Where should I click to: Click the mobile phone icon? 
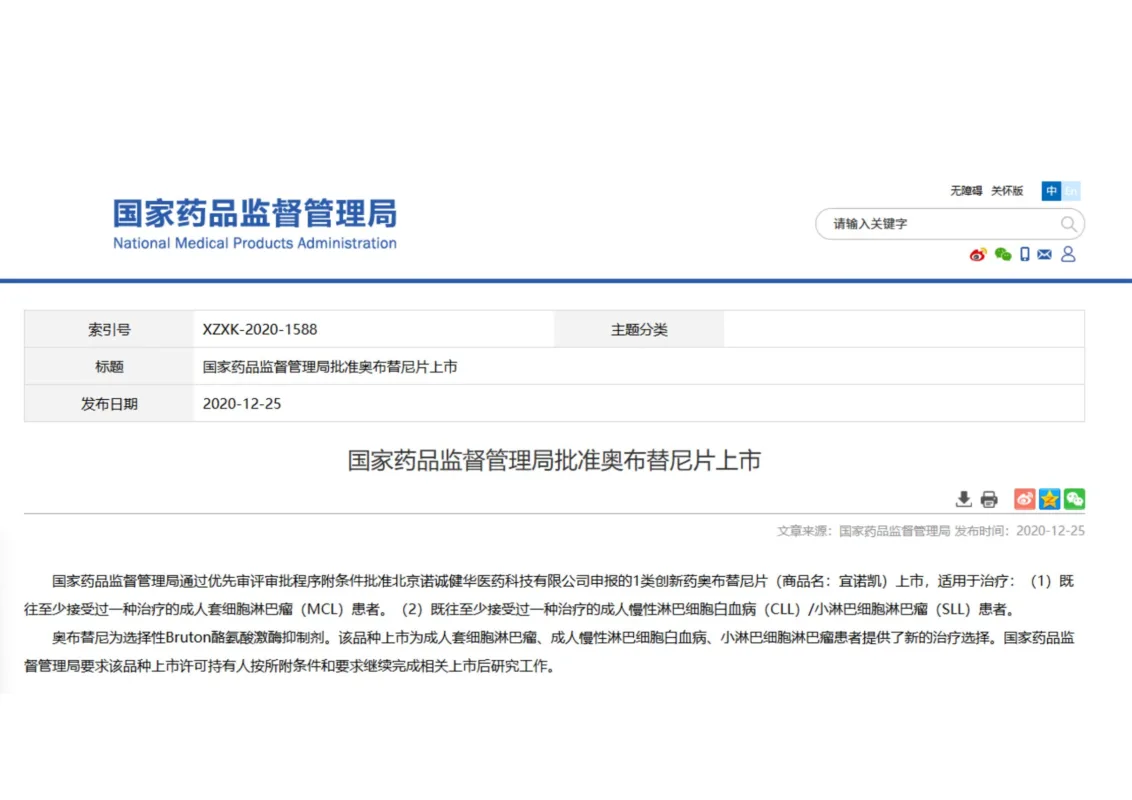(x=1025, y=255)
